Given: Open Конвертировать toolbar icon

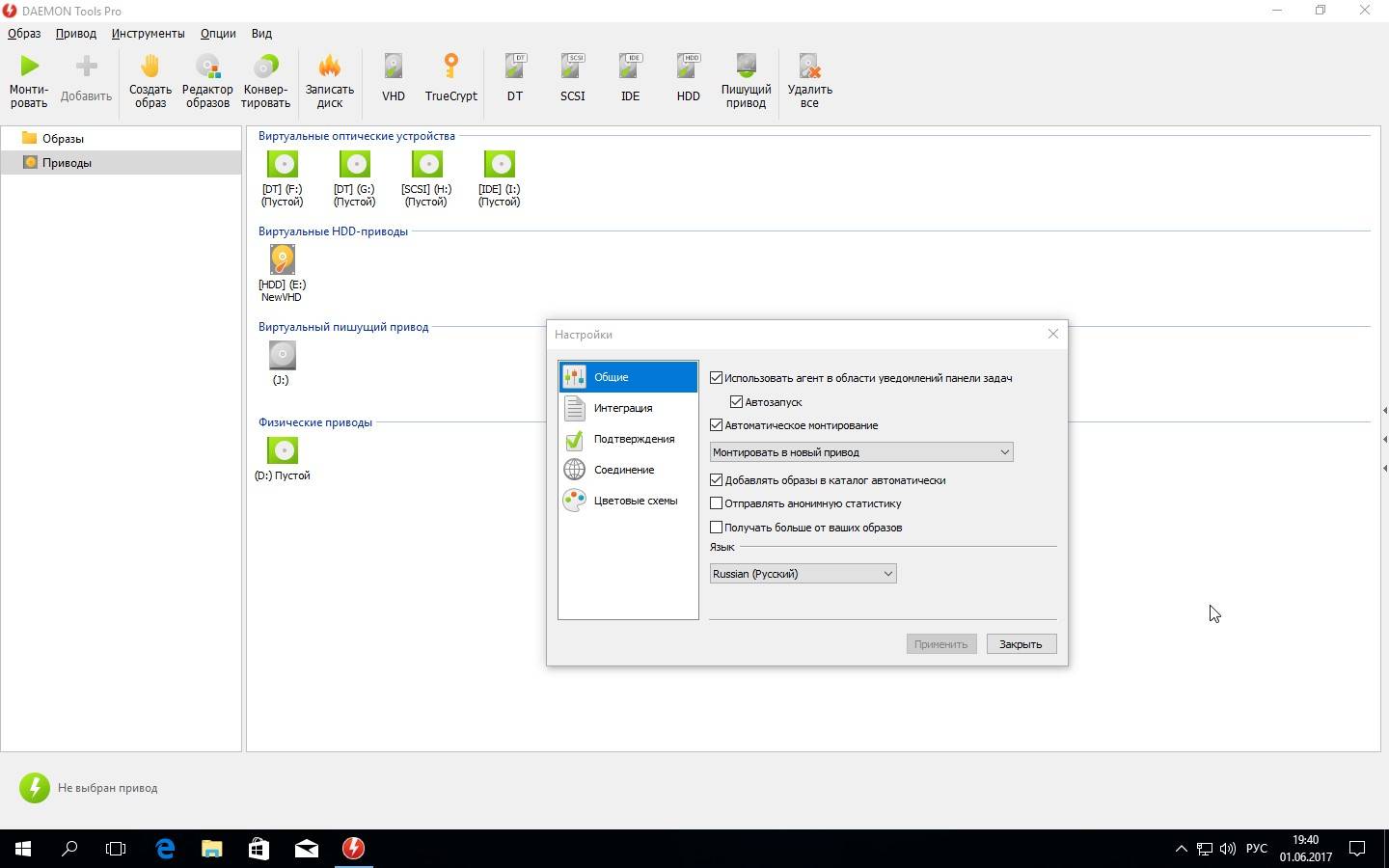Looking at the screenshot, I should 265,67.
